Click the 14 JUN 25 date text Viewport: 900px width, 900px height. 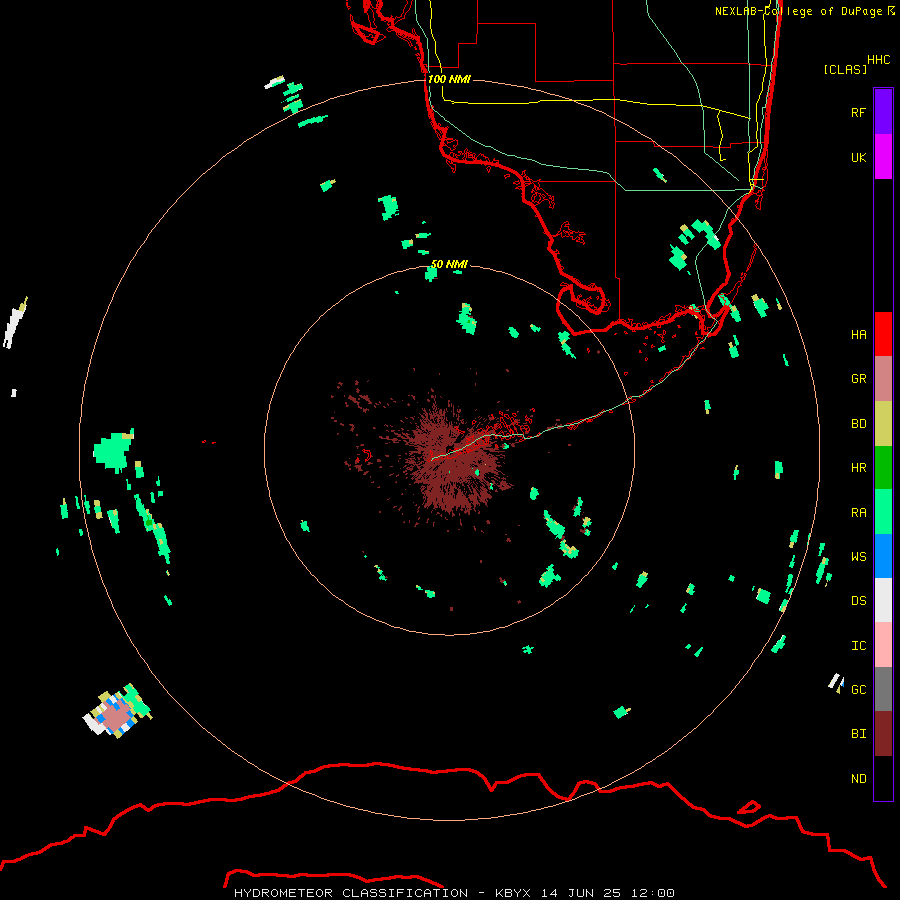[x=581, y=893]
